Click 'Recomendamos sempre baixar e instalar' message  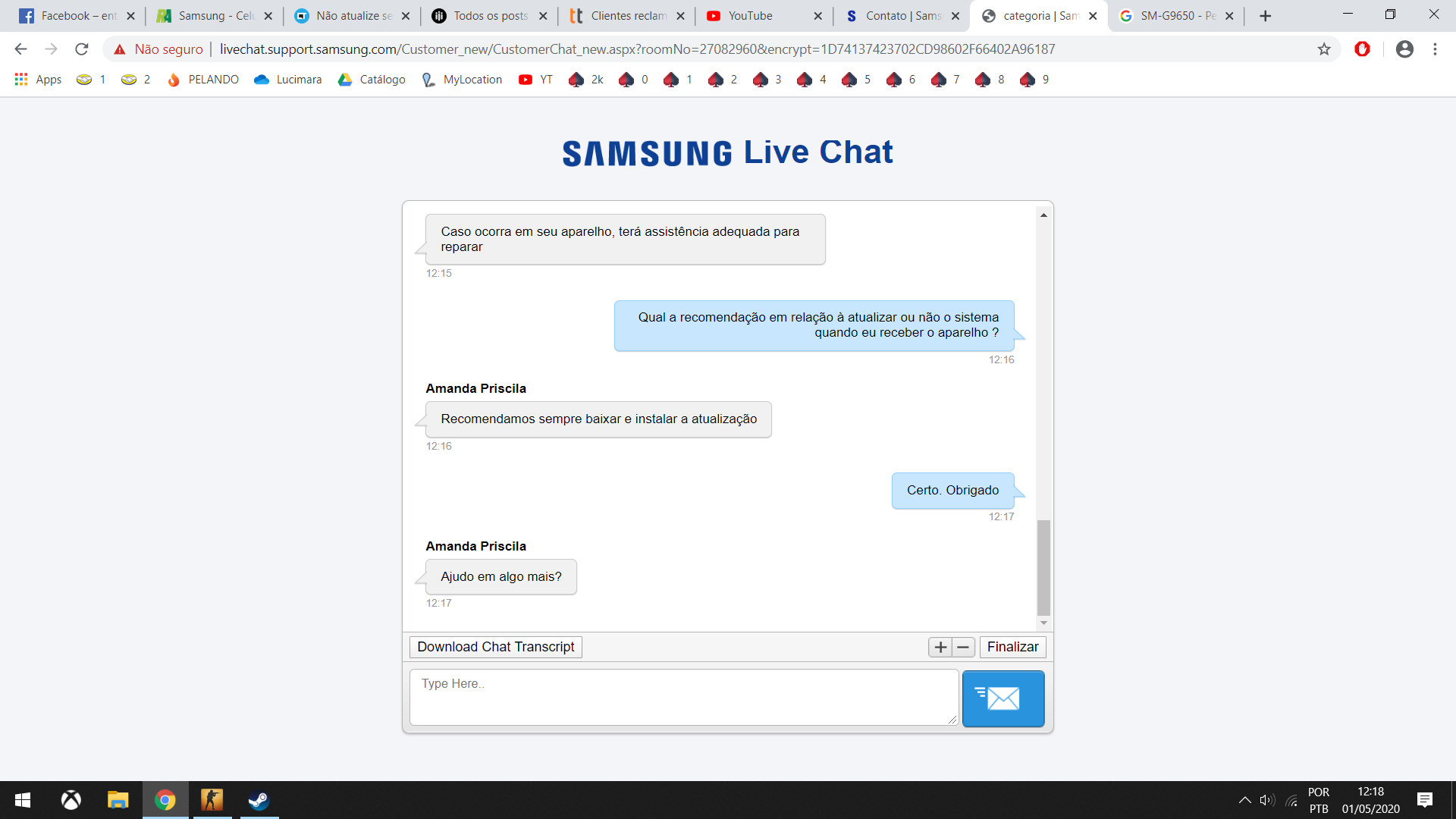599,419
